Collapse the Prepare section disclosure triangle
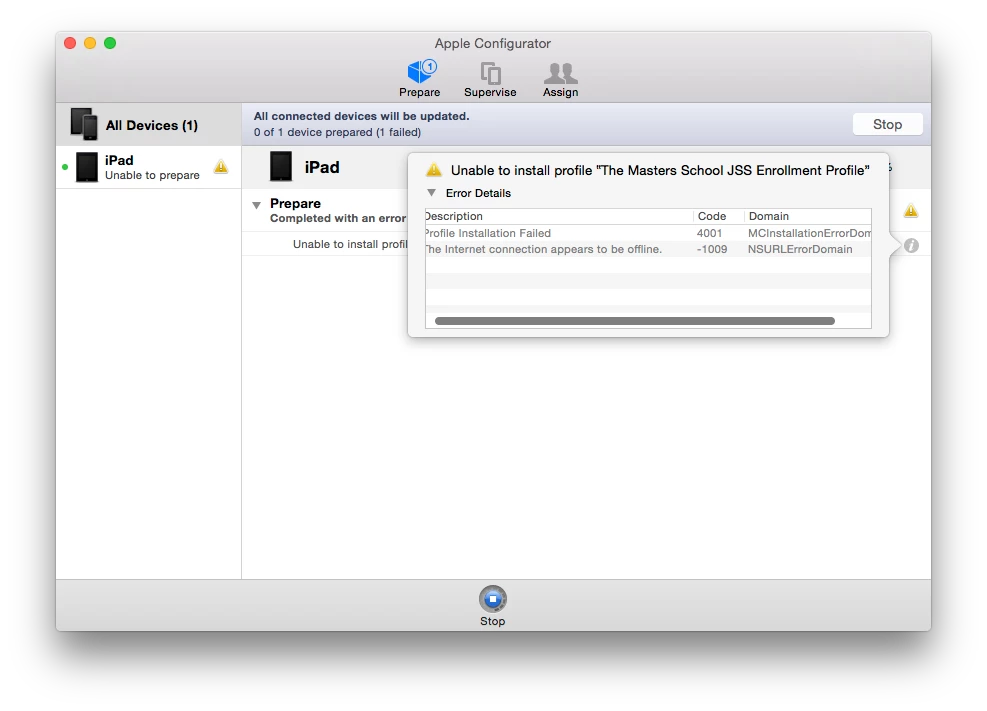The height and width of the screenshot is (711, 987). point(256,204)
